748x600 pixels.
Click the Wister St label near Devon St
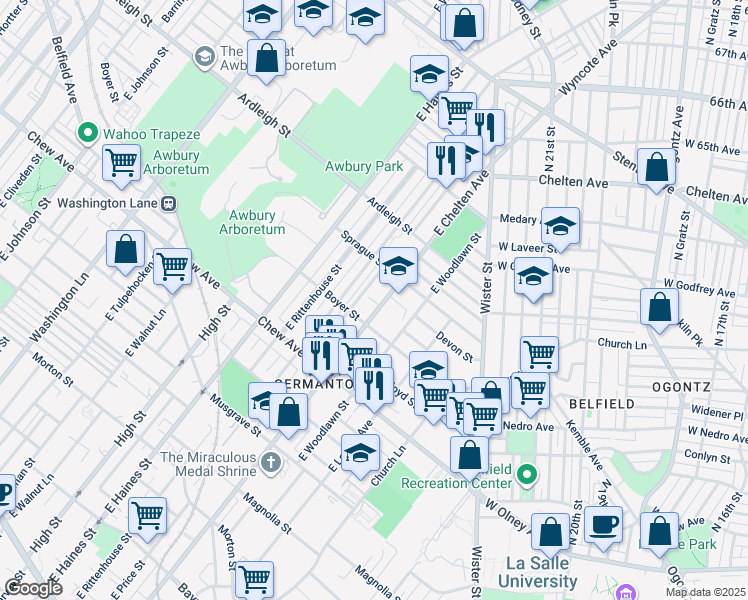tap(486, 288)
